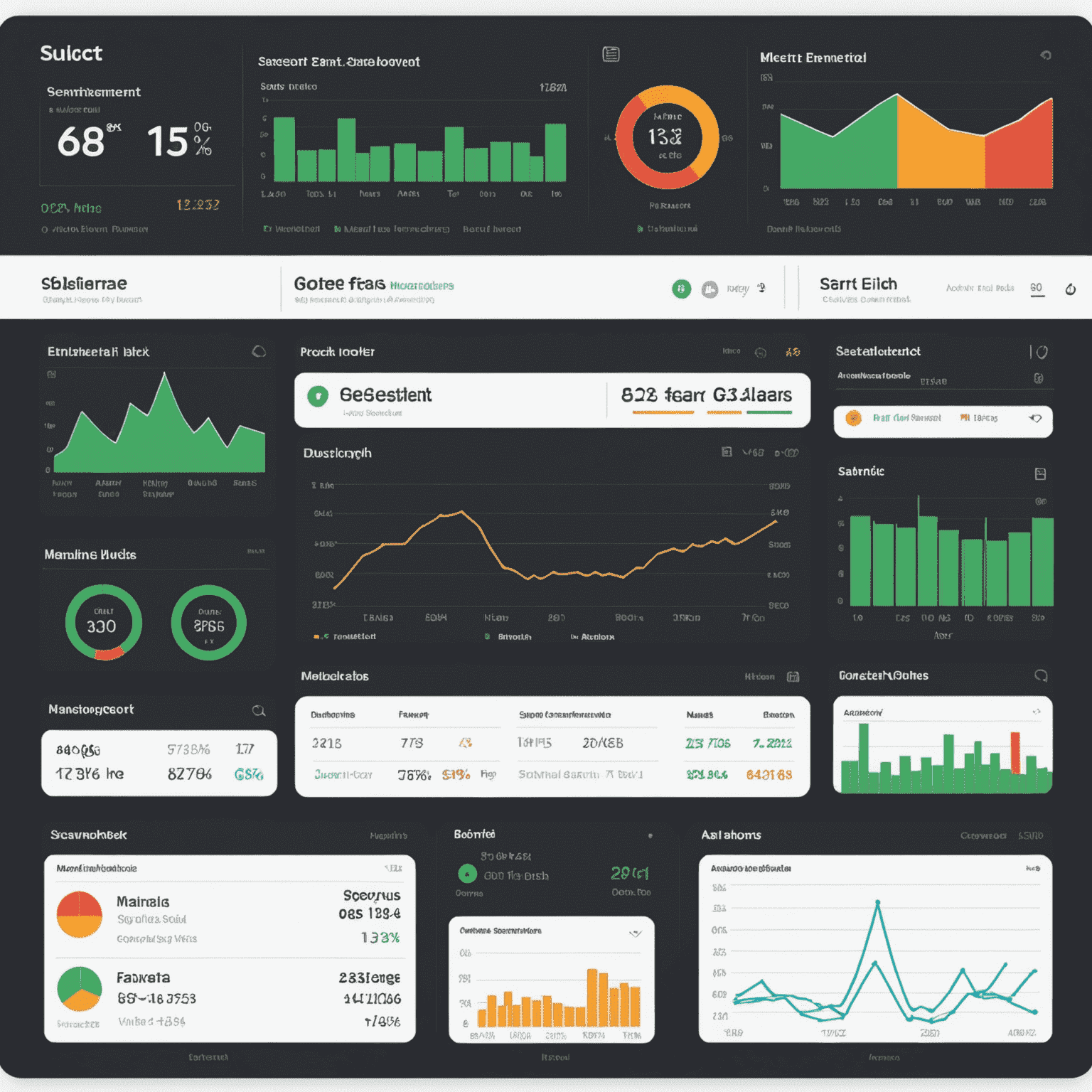Click the 138 donut progress ring
Screen dimensions: 1092x1092
666,137
